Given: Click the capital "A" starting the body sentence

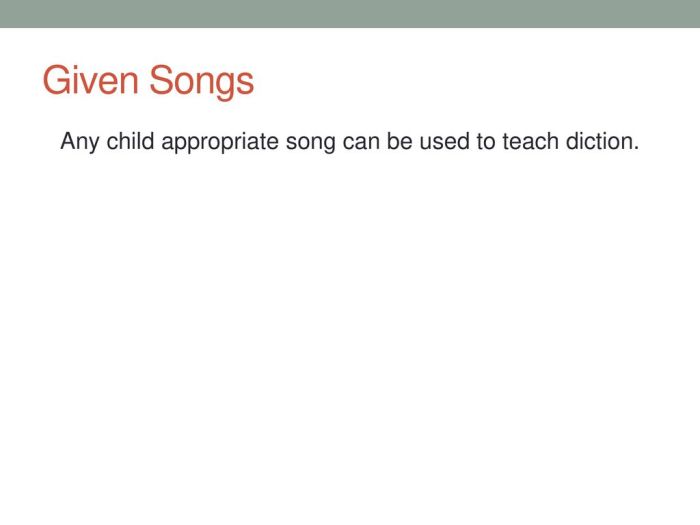Looking at the screenshot, I should (67, 141).
